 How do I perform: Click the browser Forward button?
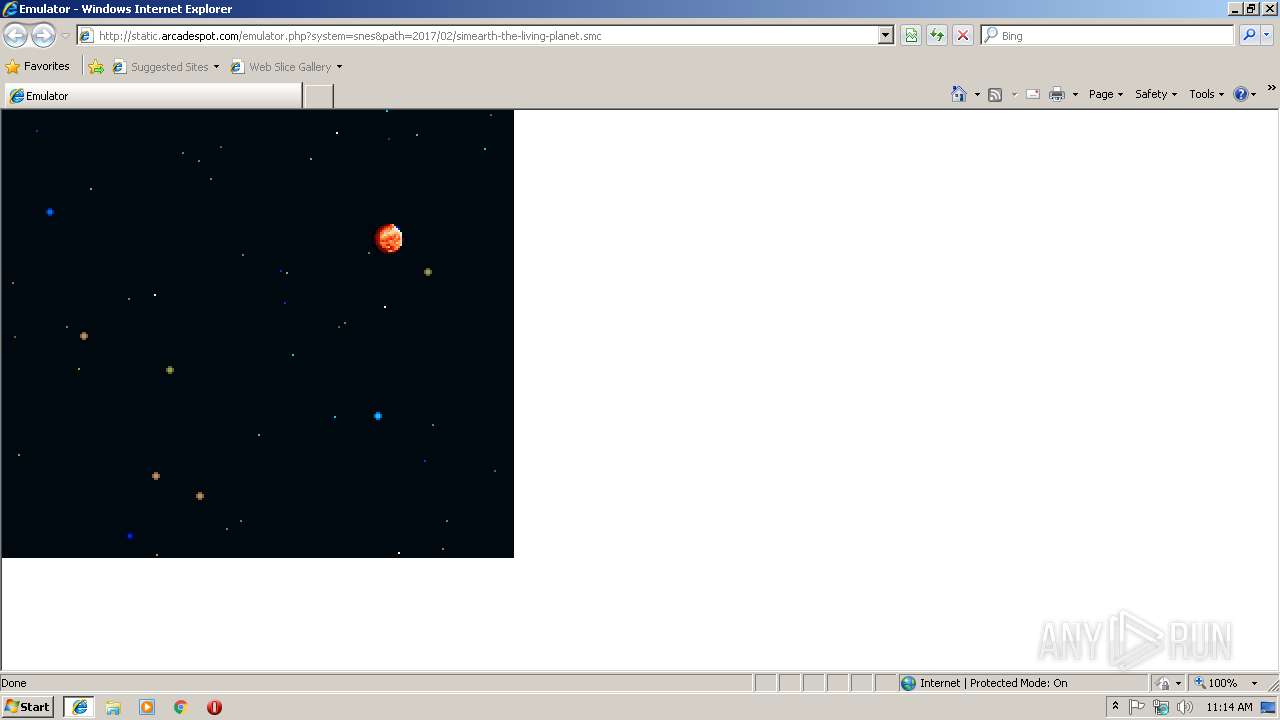[x=43, y=35]
